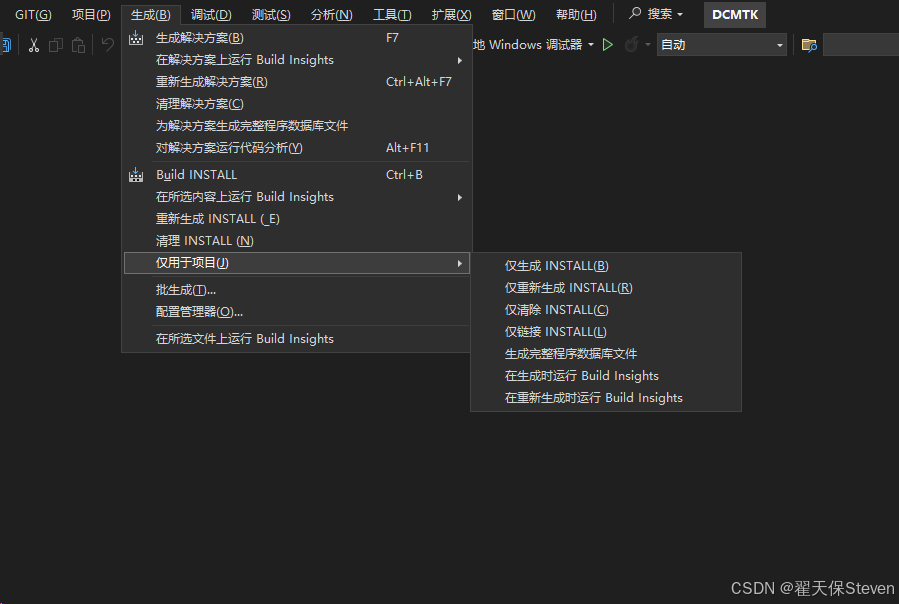The width and height of the screenshot is (899, 604).
Task: Select 仅重新生成 INSTALL(R) in submenu
Action: pos(605,287)
